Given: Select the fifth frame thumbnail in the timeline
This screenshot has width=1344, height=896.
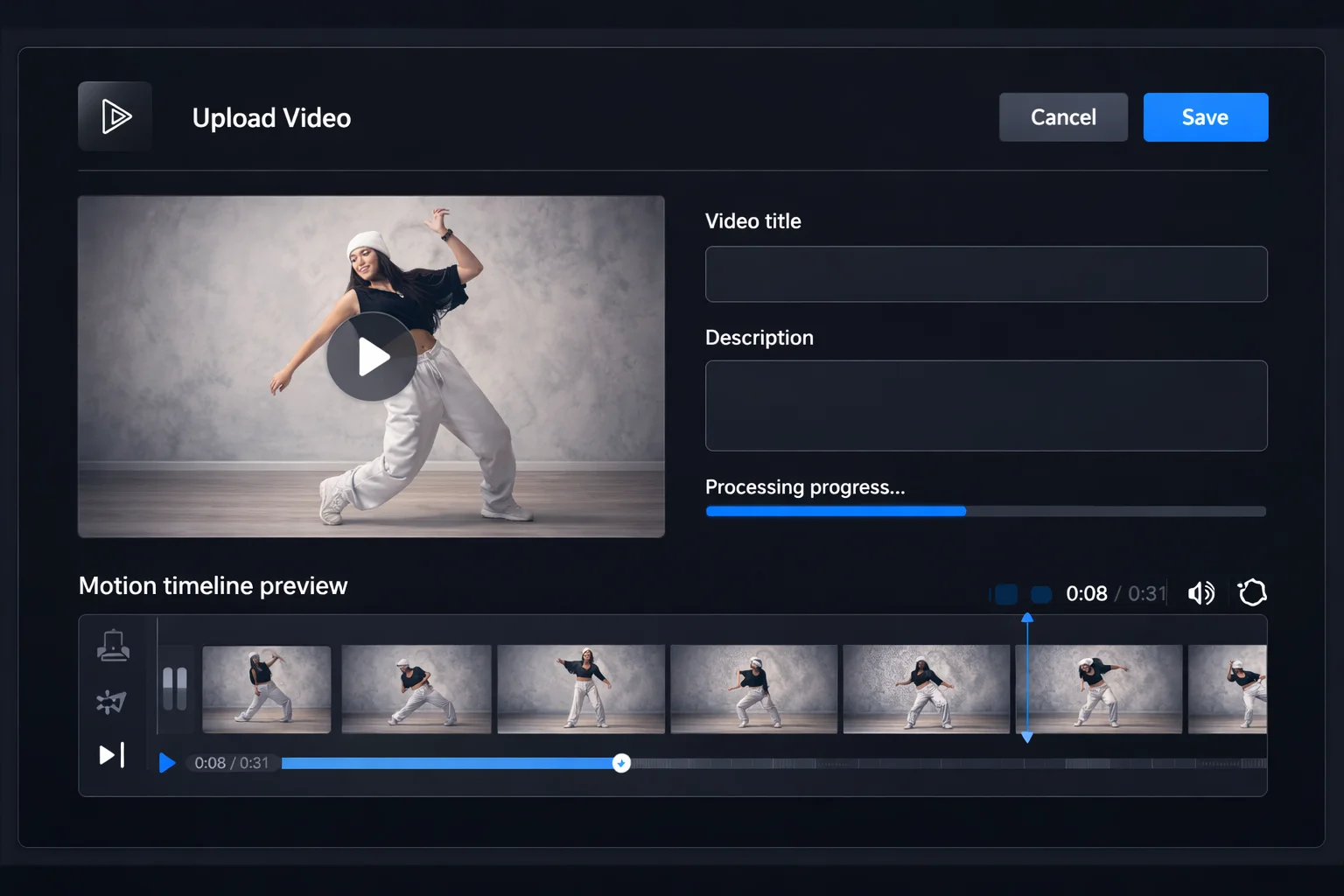Looking at the screenshot, I should pos(927,689).
